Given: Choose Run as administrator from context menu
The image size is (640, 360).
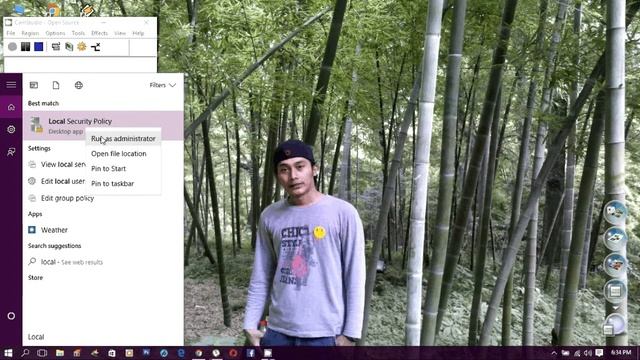Looking at the screenshot, I should pyautogui.click(x=123, y=139).
